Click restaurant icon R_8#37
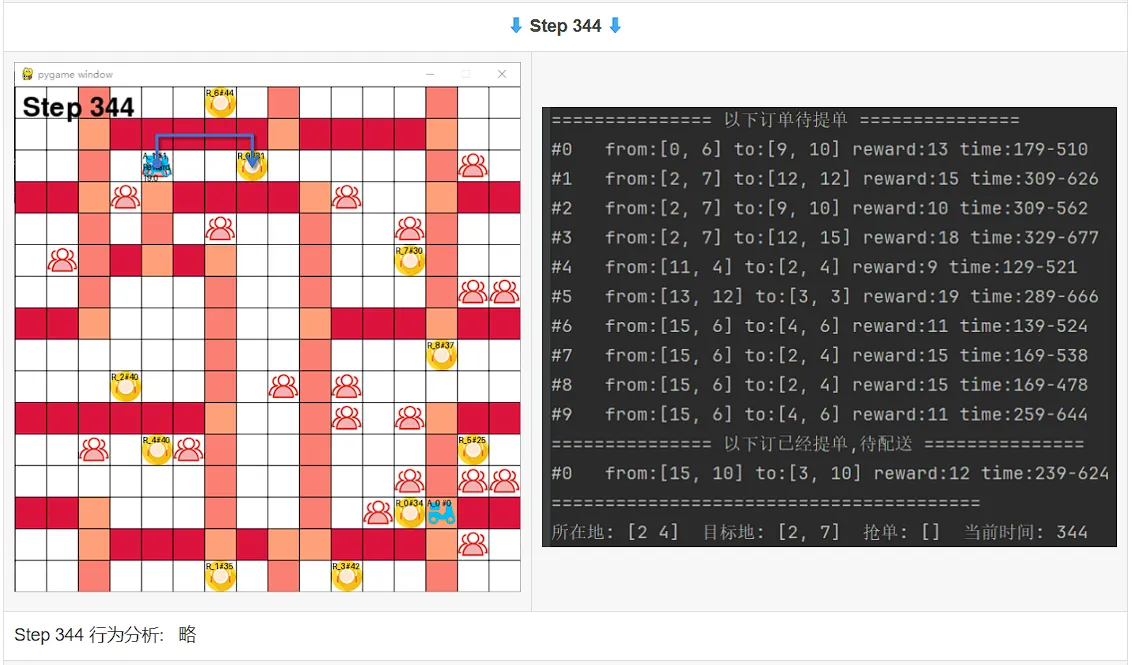This screenshot has width=1132, height=665. coord(441,355)
